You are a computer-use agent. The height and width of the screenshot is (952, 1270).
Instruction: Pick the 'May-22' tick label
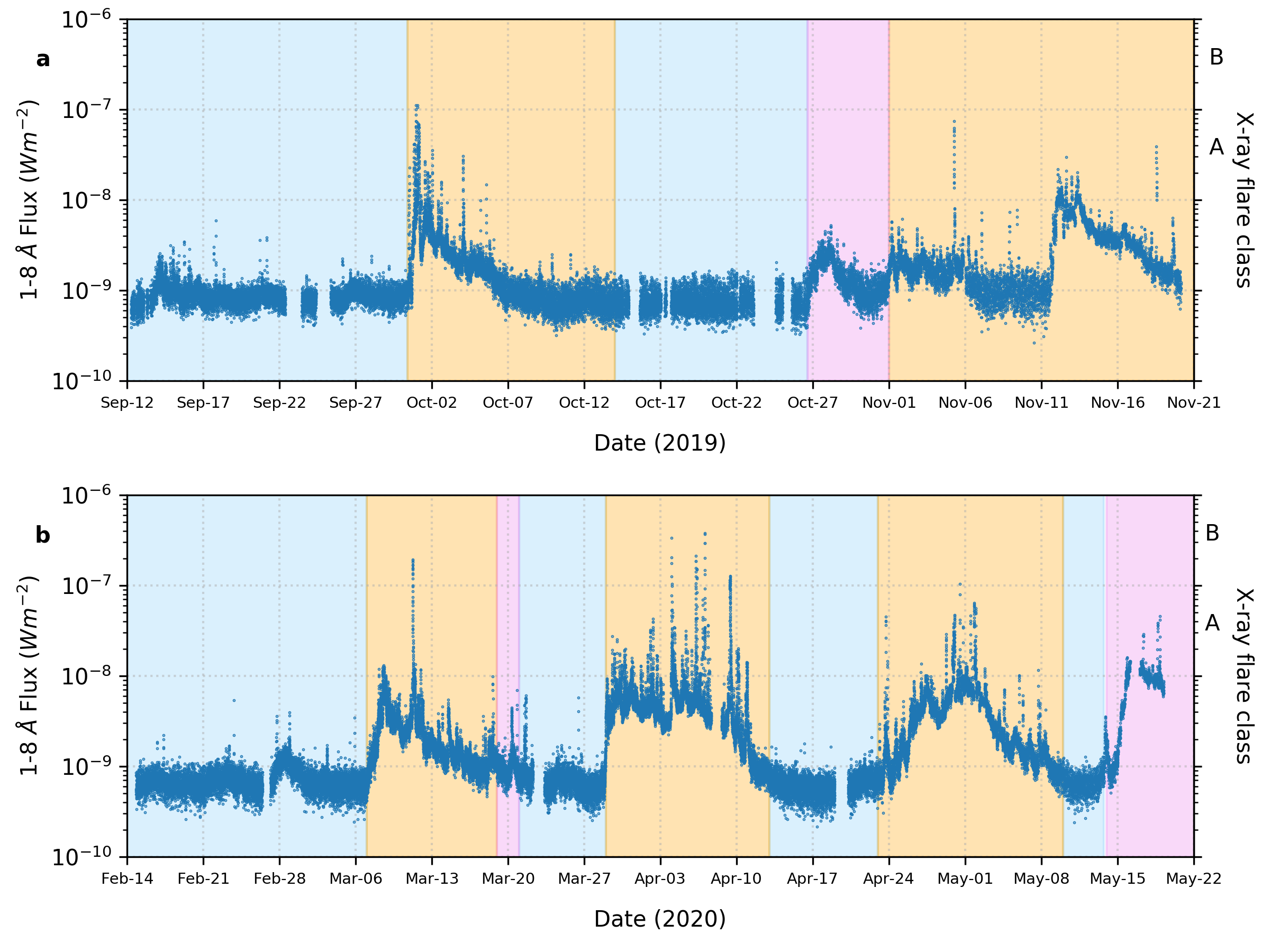point(1194,879)
